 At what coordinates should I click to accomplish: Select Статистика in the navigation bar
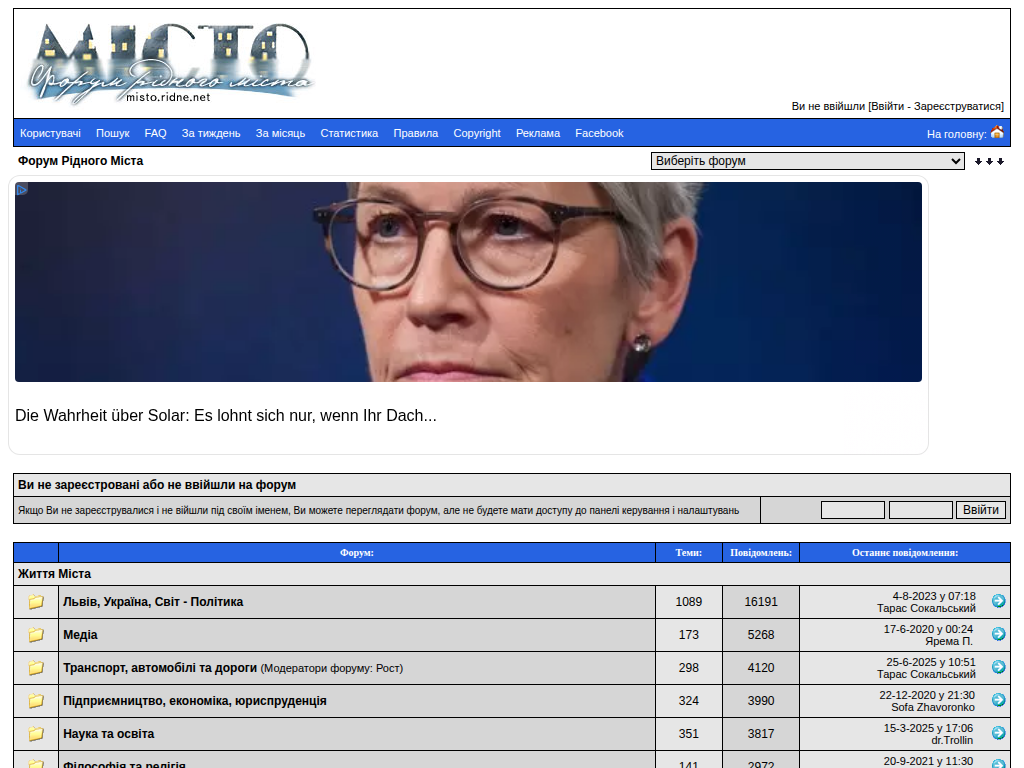coord(349,133)
